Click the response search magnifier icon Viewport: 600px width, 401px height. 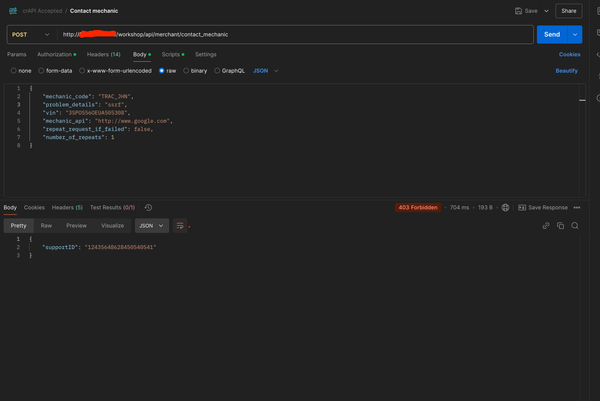click(x=575, y=226)
